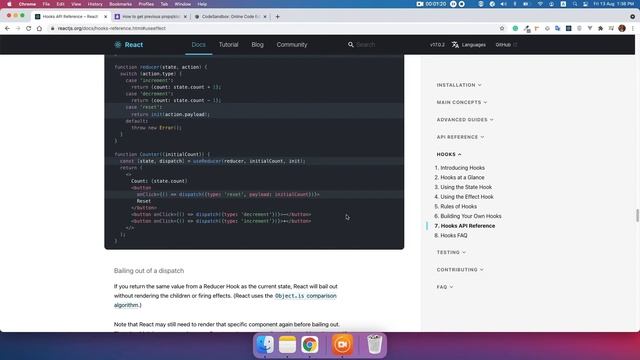Expand the FAQ sidebar section
Image resolution: width=640 pixels, height=360 pixels.
[444, 287]
